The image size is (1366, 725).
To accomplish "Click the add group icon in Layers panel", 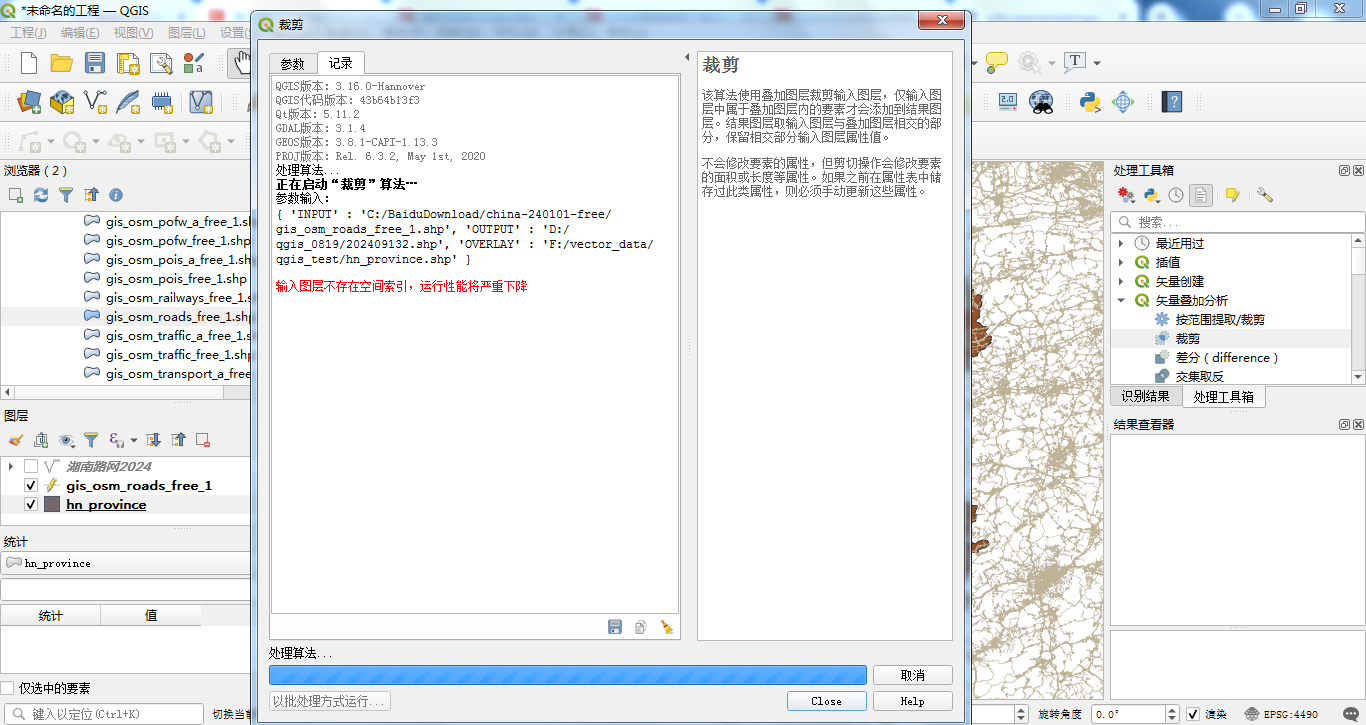I will pos(41,440).
